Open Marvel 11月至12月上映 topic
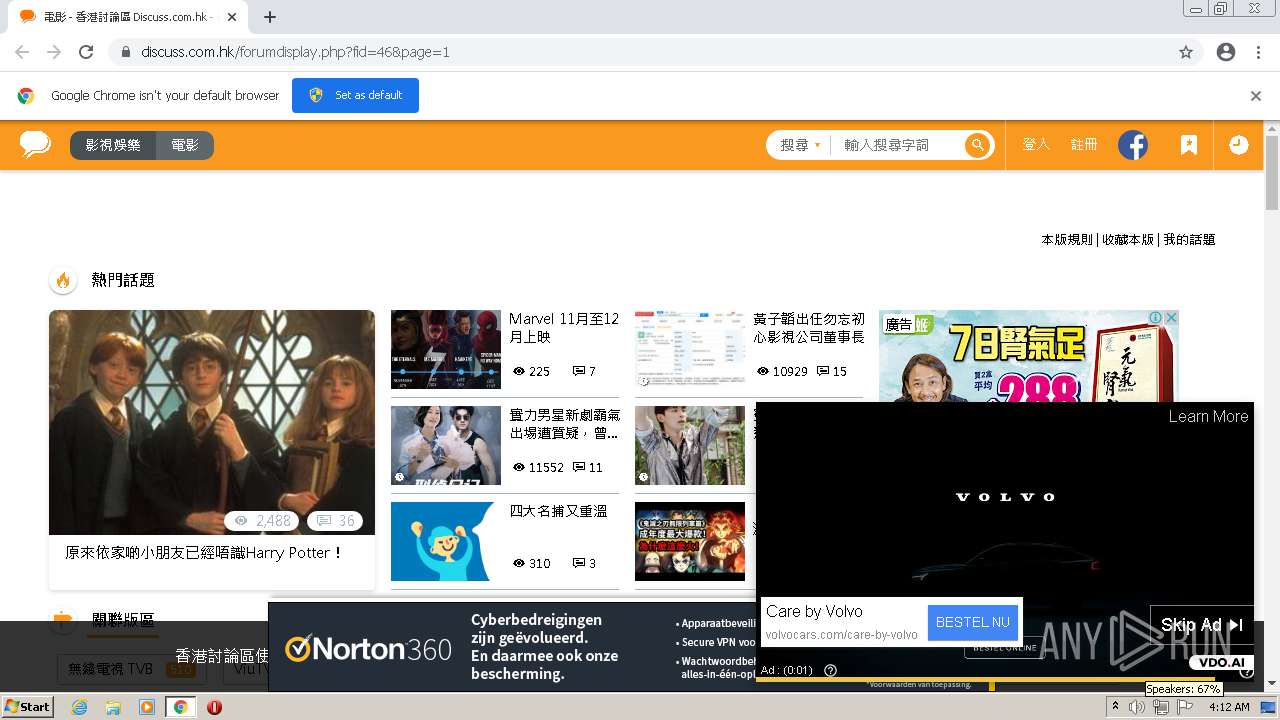This screenshot has height=720, width=1280. pyautogui.click(x=564, y=328)
